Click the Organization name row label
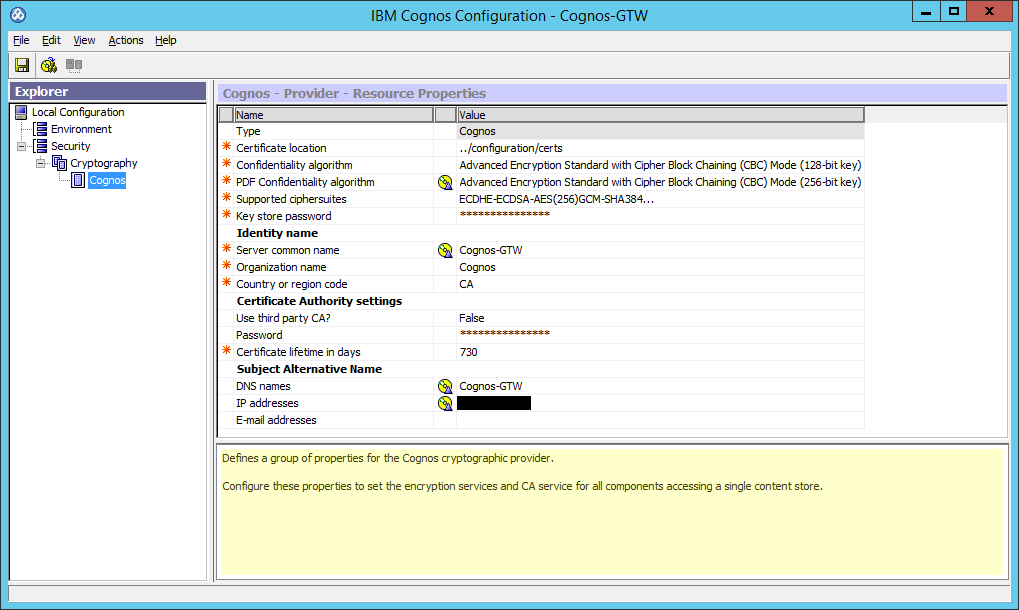Viewport: 1019px width, 610px height. pyautogui.click(x=281, y=267)
